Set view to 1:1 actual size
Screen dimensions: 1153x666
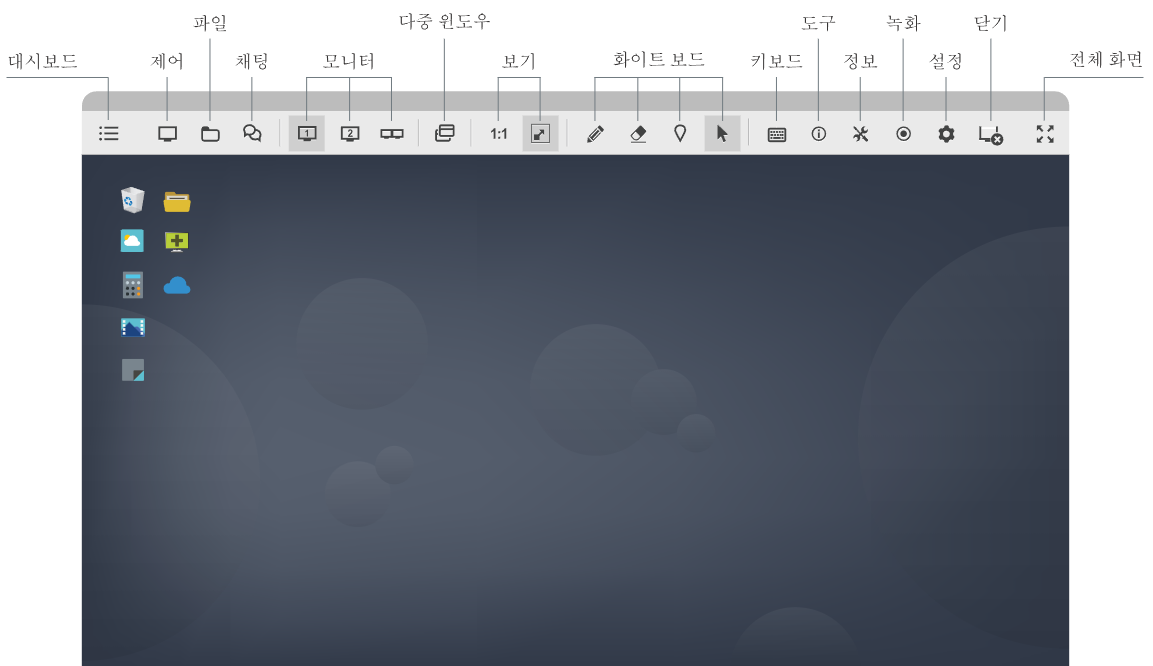tap(499, 134)
